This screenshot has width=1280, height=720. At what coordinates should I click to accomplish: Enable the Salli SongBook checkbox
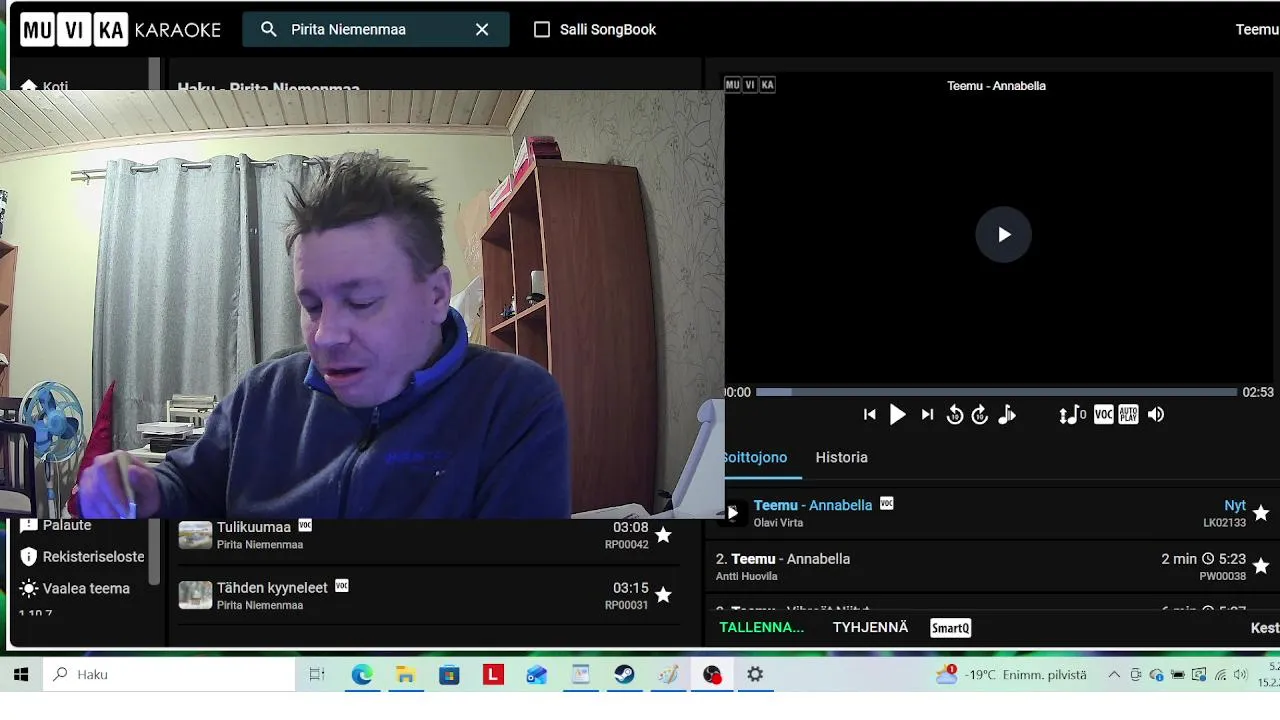(542, 29)
